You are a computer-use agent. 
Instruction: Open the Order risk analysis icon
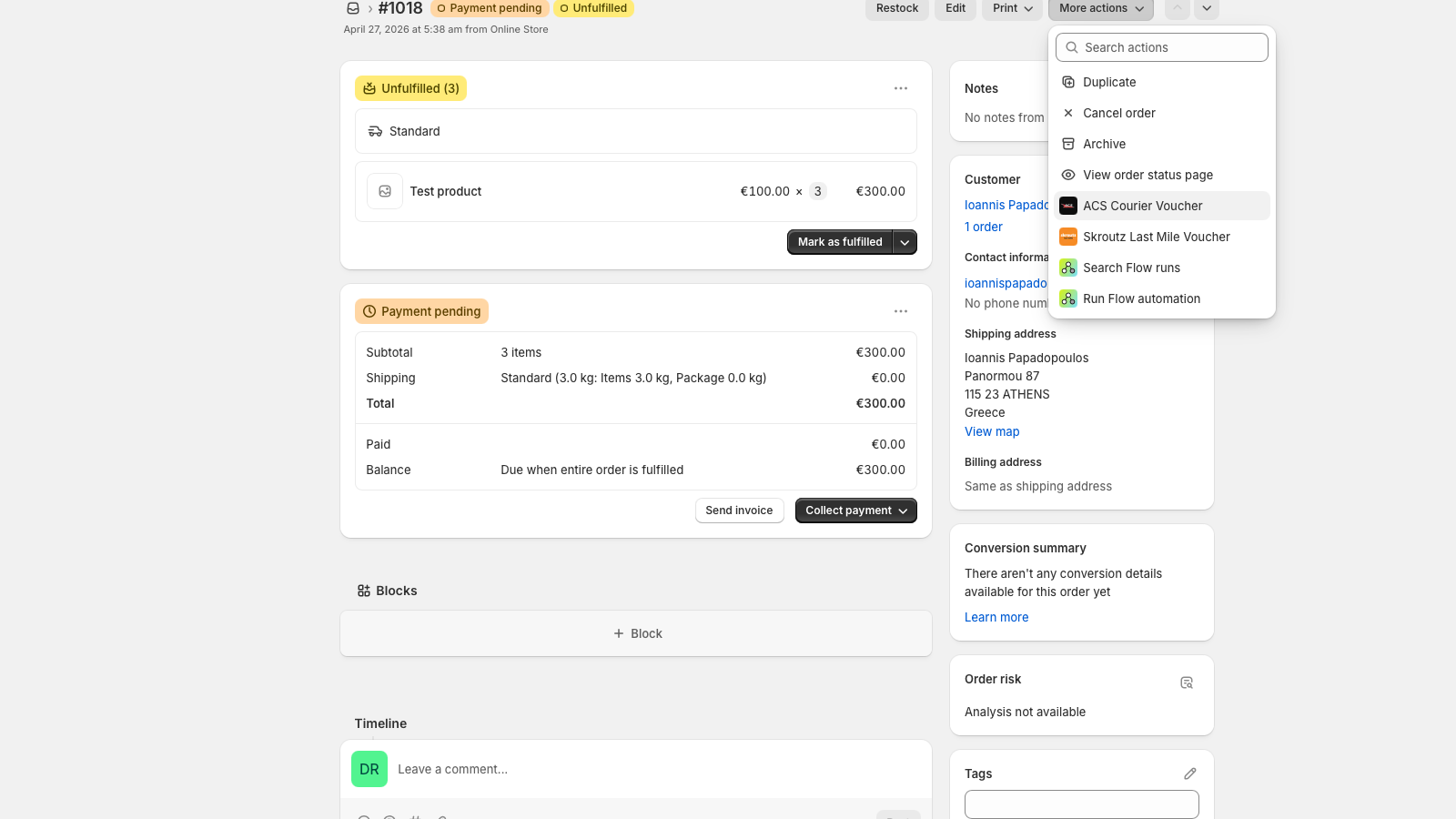[1187, 682]
